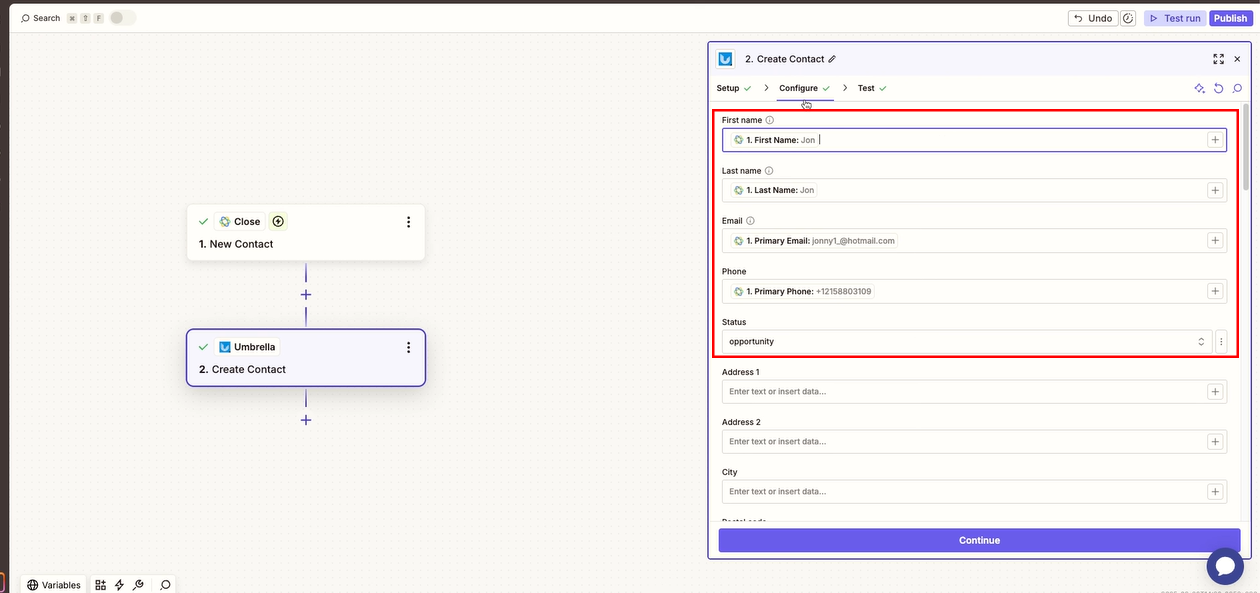1260x593 pixels.
Task: Open the Status dropdown set to opportunity
Action: [967, 341]
